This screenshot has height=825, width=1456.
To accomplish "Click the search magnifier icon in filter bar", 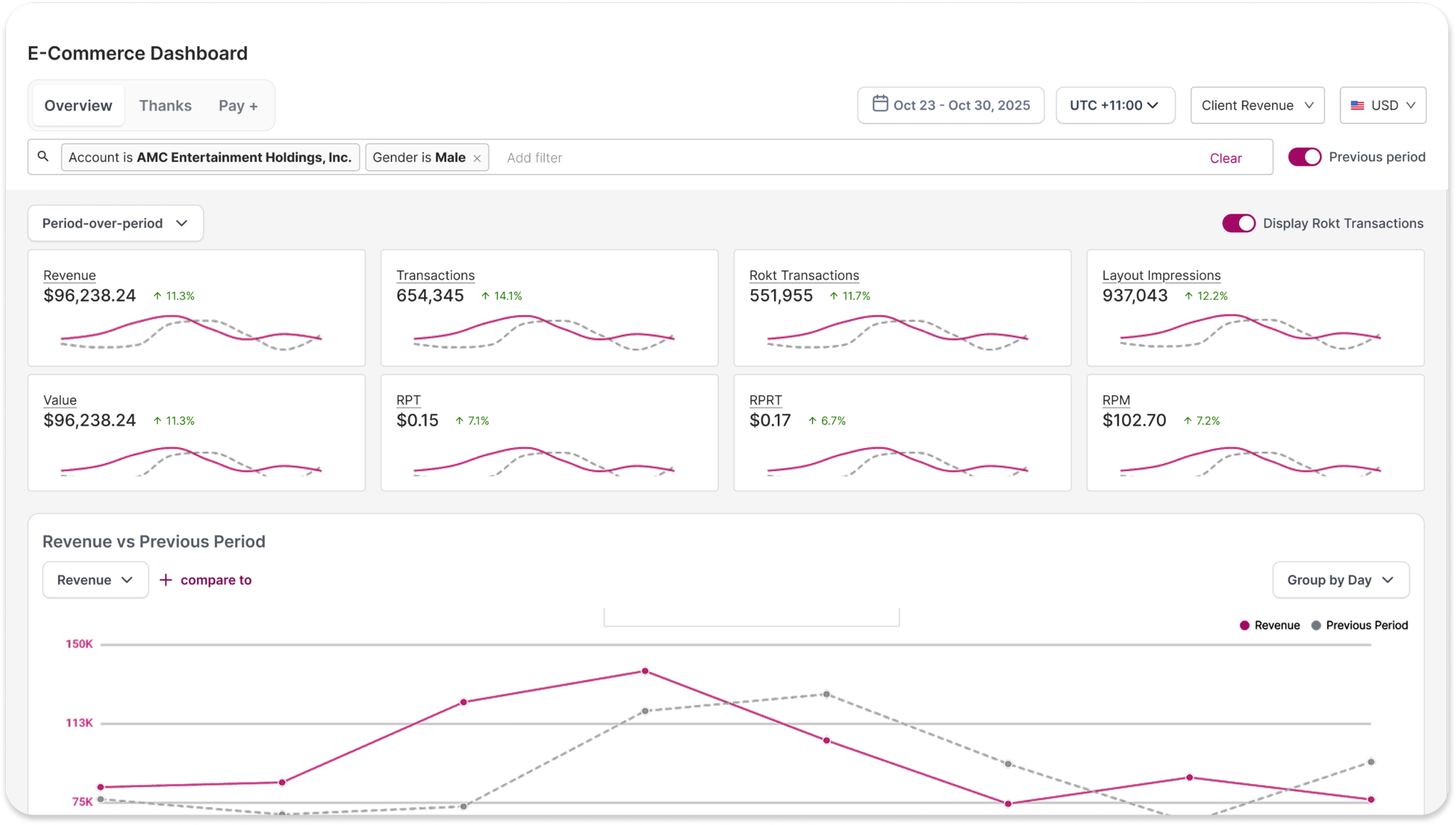I will tap(43, 156).
